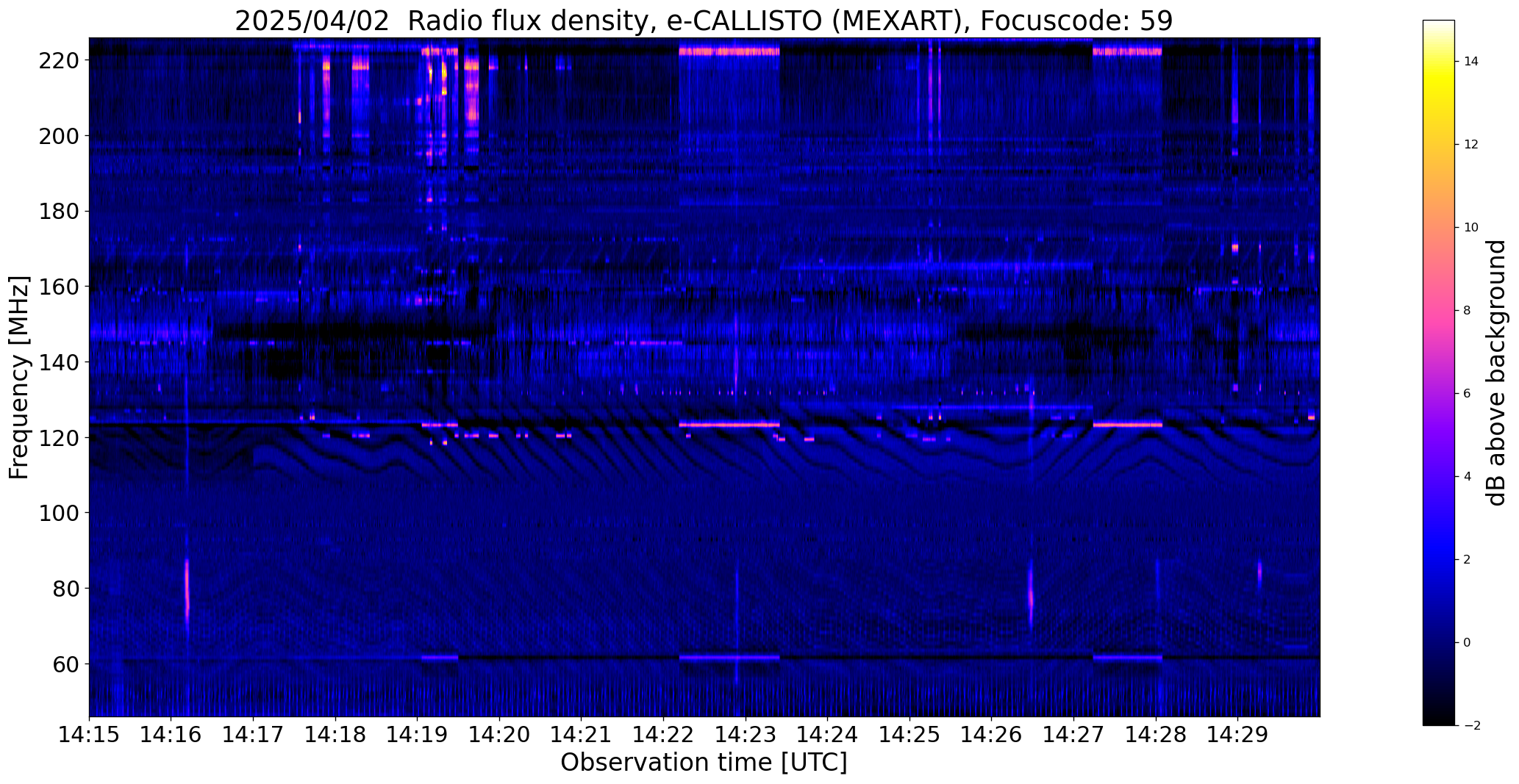This screenshot has width=1519, height=784.
Task: Select the 14:25 time tick label
Action: pyautogui.click(x=910, y=735)
